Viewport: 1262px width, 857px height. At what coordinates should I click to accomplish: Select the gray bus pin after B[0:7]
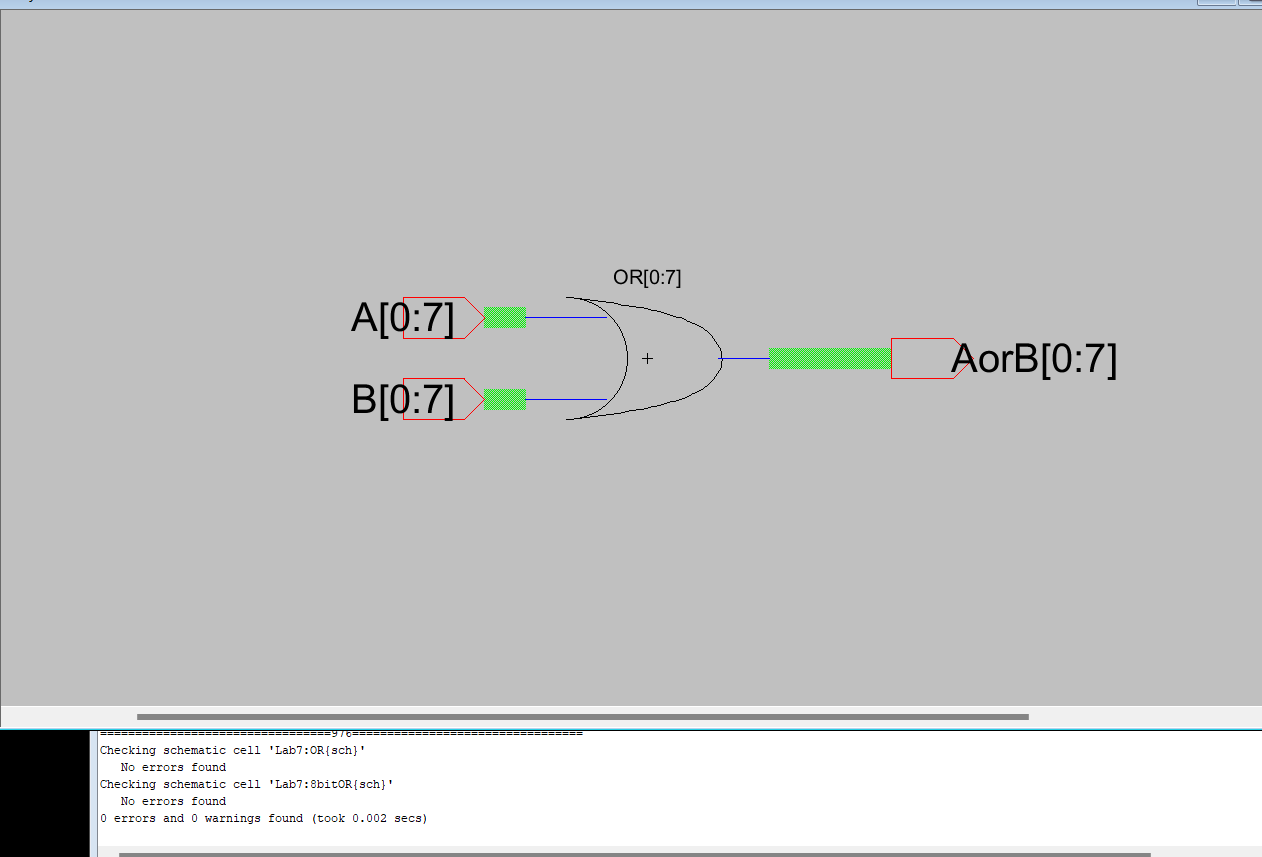[x=505, y=399]
